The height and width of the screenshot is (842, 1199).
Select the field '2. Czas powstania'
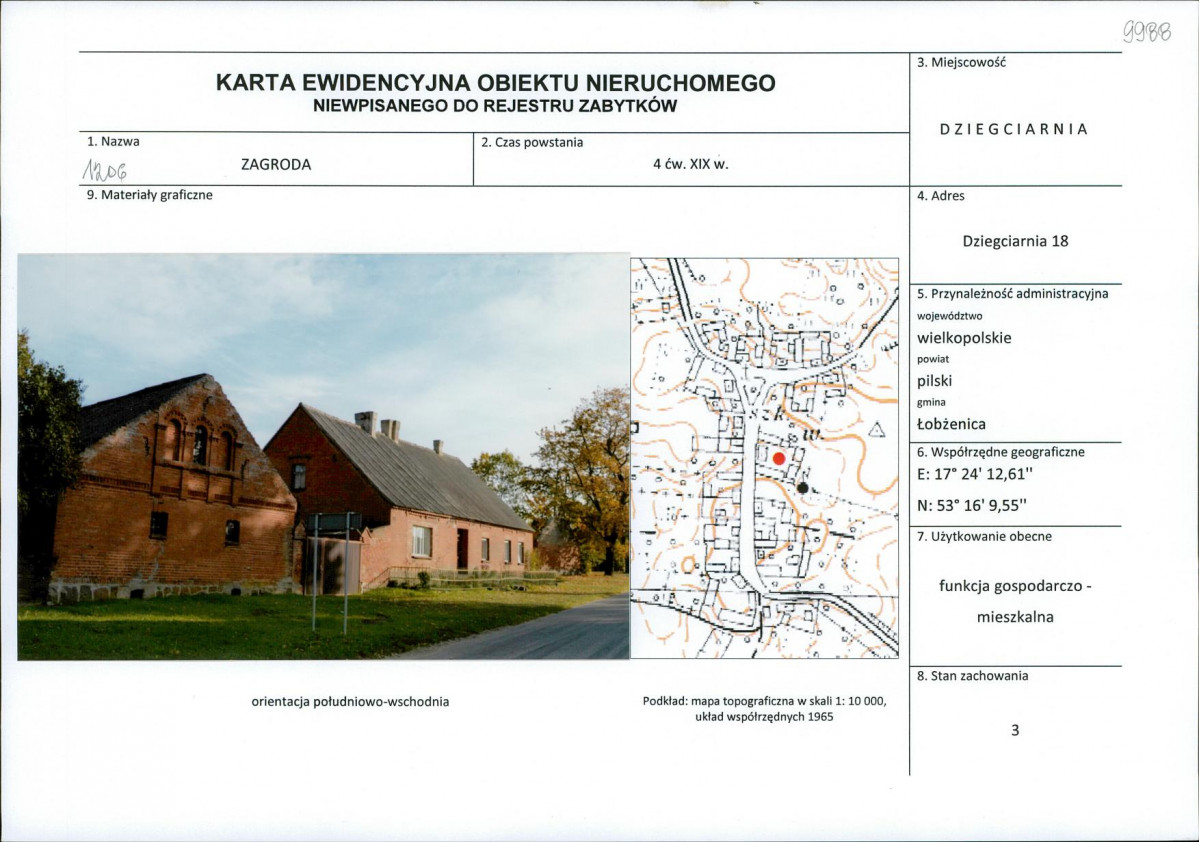coord(531,142)
